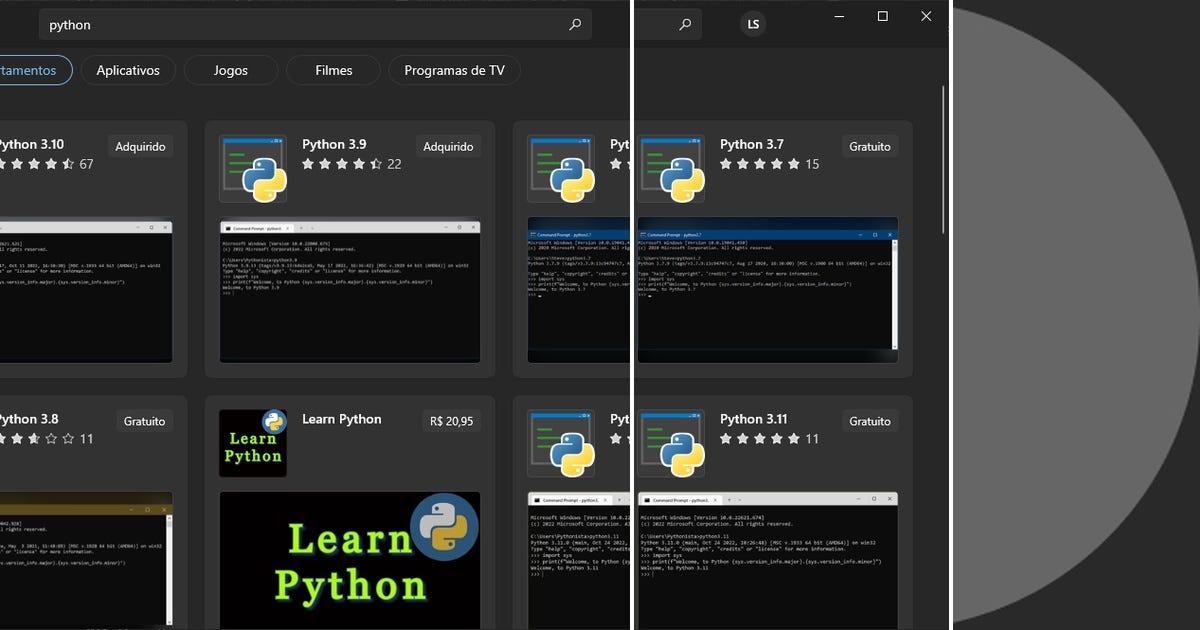
Task: Click the Learn Python course logo
Action: (253, 441)
